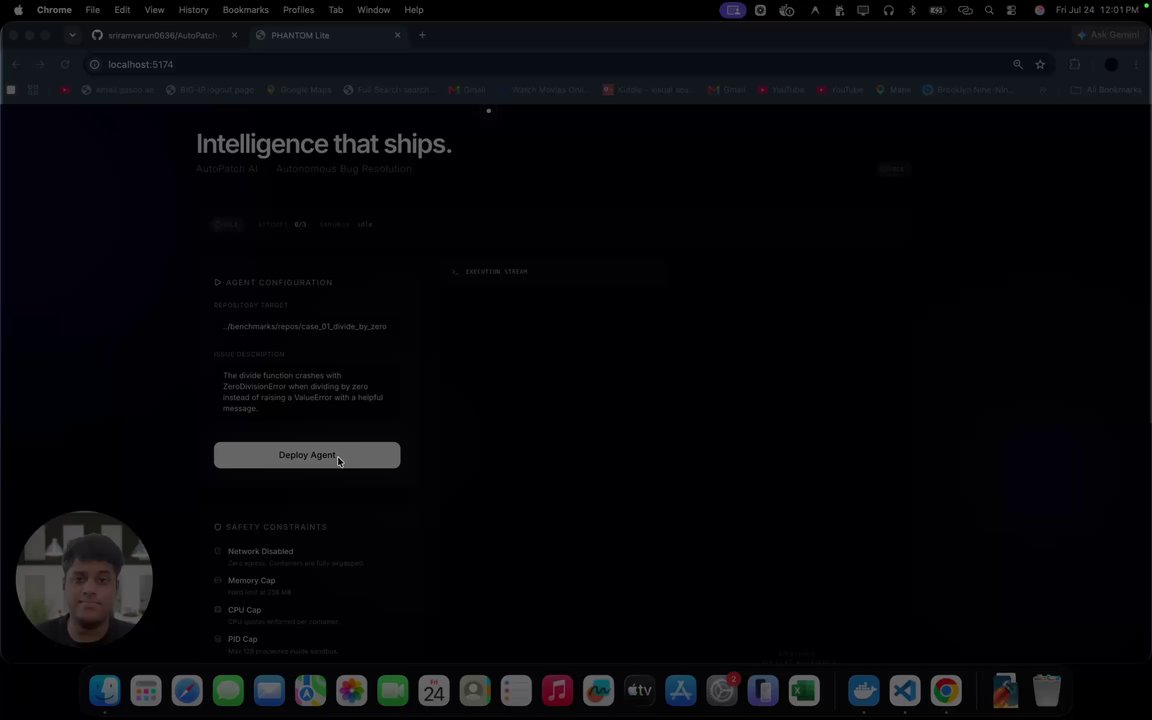This screenshot has width=1152, height=720.
Task: Open Microsoft Excel from the Dock
Action: click(x=804, y=691)
